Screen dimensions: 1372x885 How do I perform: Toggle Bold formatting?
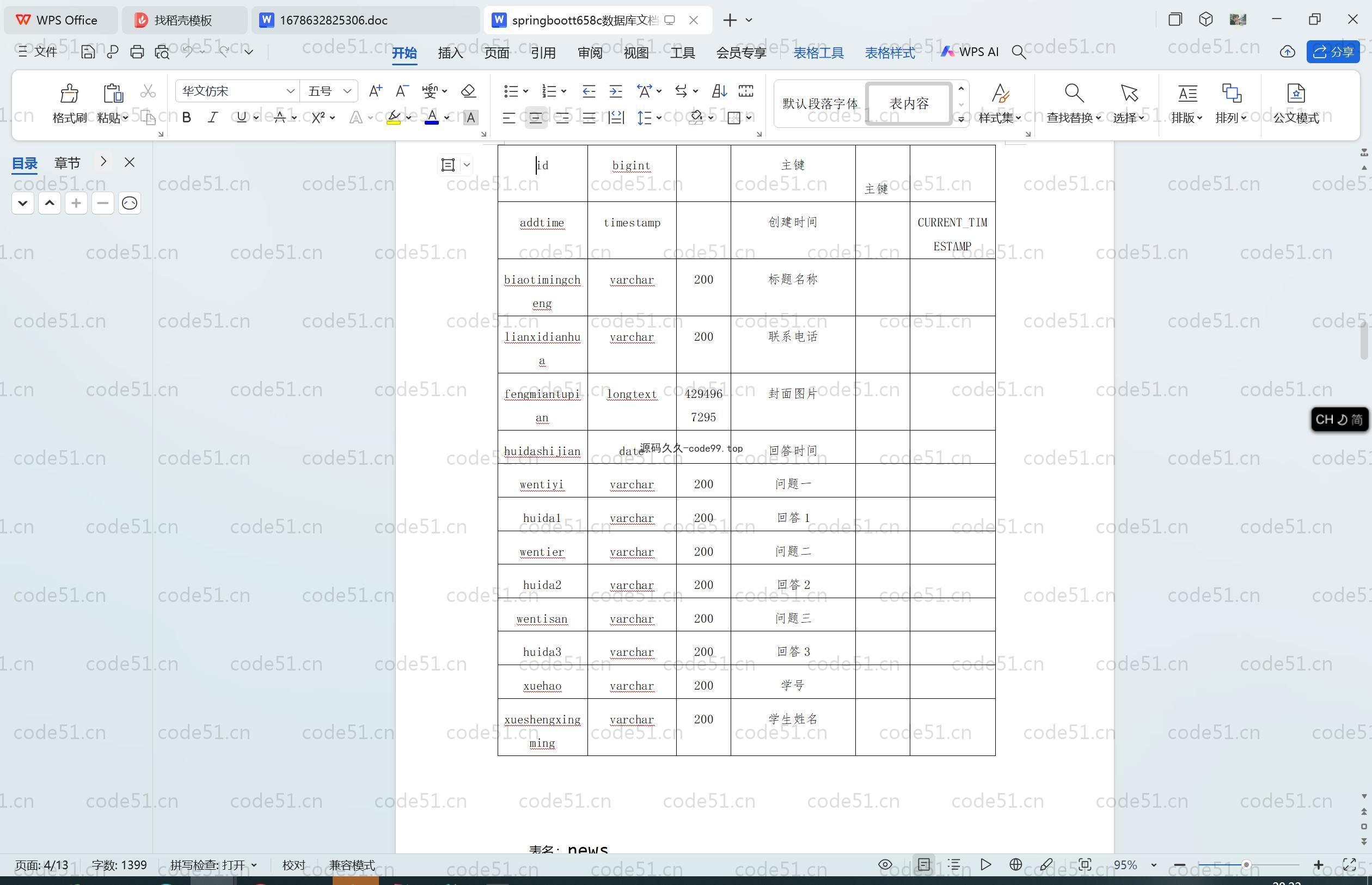coord(186,117)
